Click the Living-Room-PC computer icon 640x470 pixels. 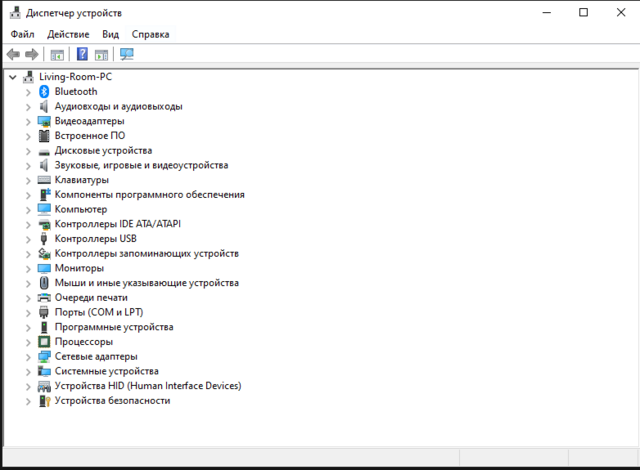28,77
